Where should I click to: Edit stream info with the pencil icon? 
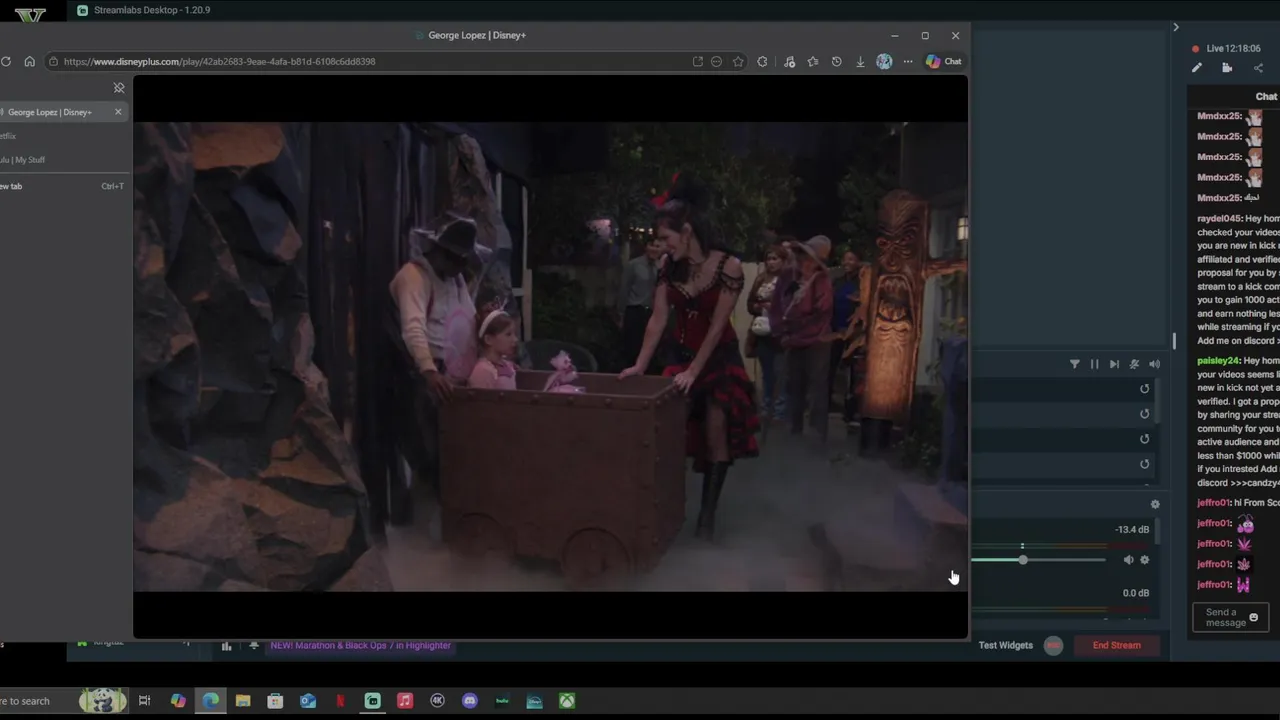(1197, 68)
